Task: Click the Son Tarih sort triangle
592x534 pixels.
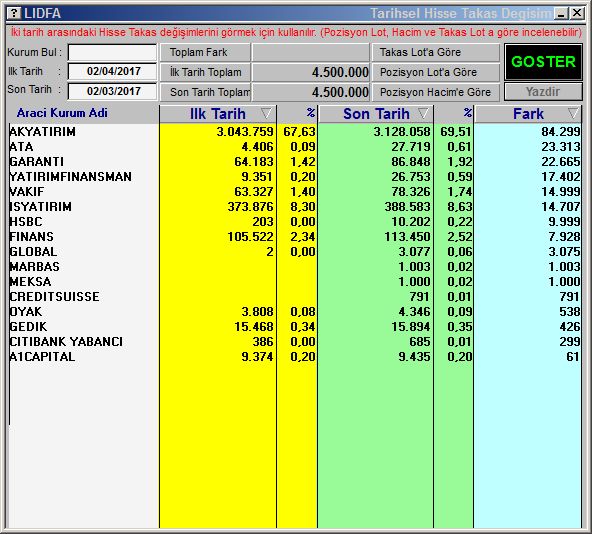Action: (423, 113)
